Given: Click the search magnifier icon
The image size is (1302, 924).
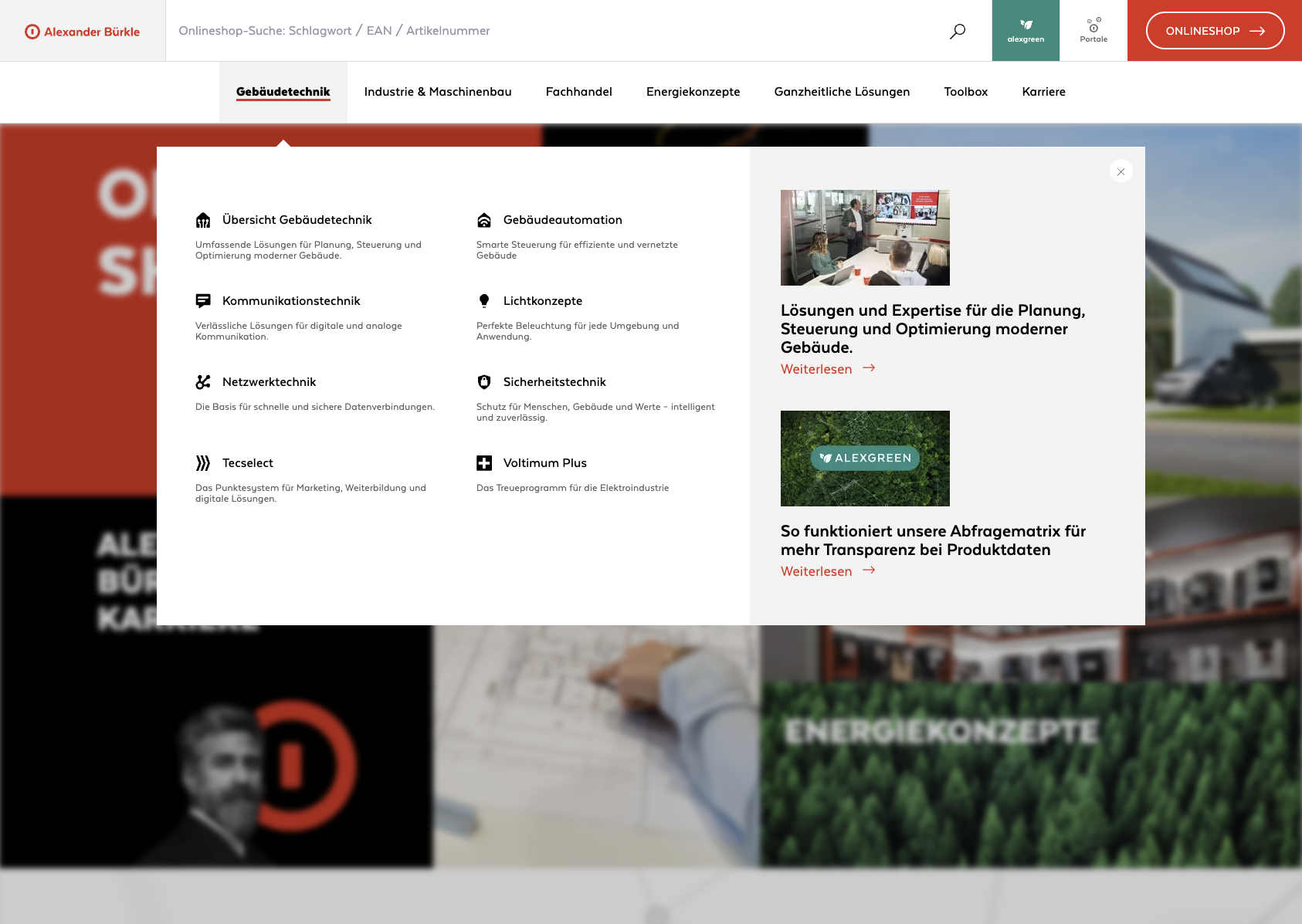Looking at the screenshot, I should (957, 30).
